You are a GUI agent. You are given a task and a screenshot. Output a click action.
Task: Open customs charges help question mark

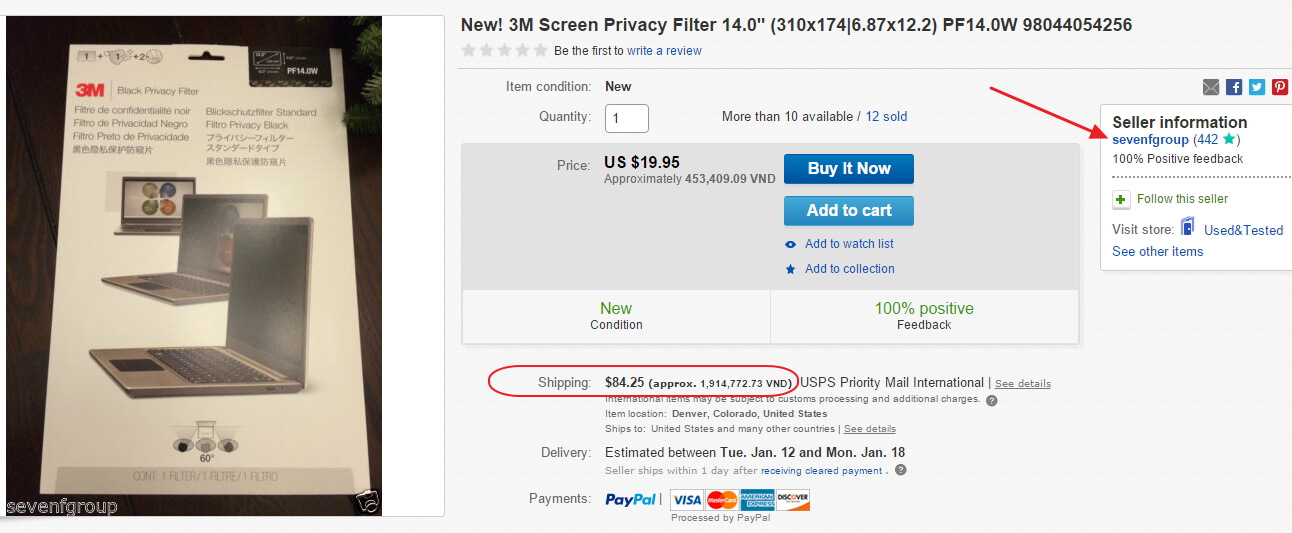pos(992,400)
